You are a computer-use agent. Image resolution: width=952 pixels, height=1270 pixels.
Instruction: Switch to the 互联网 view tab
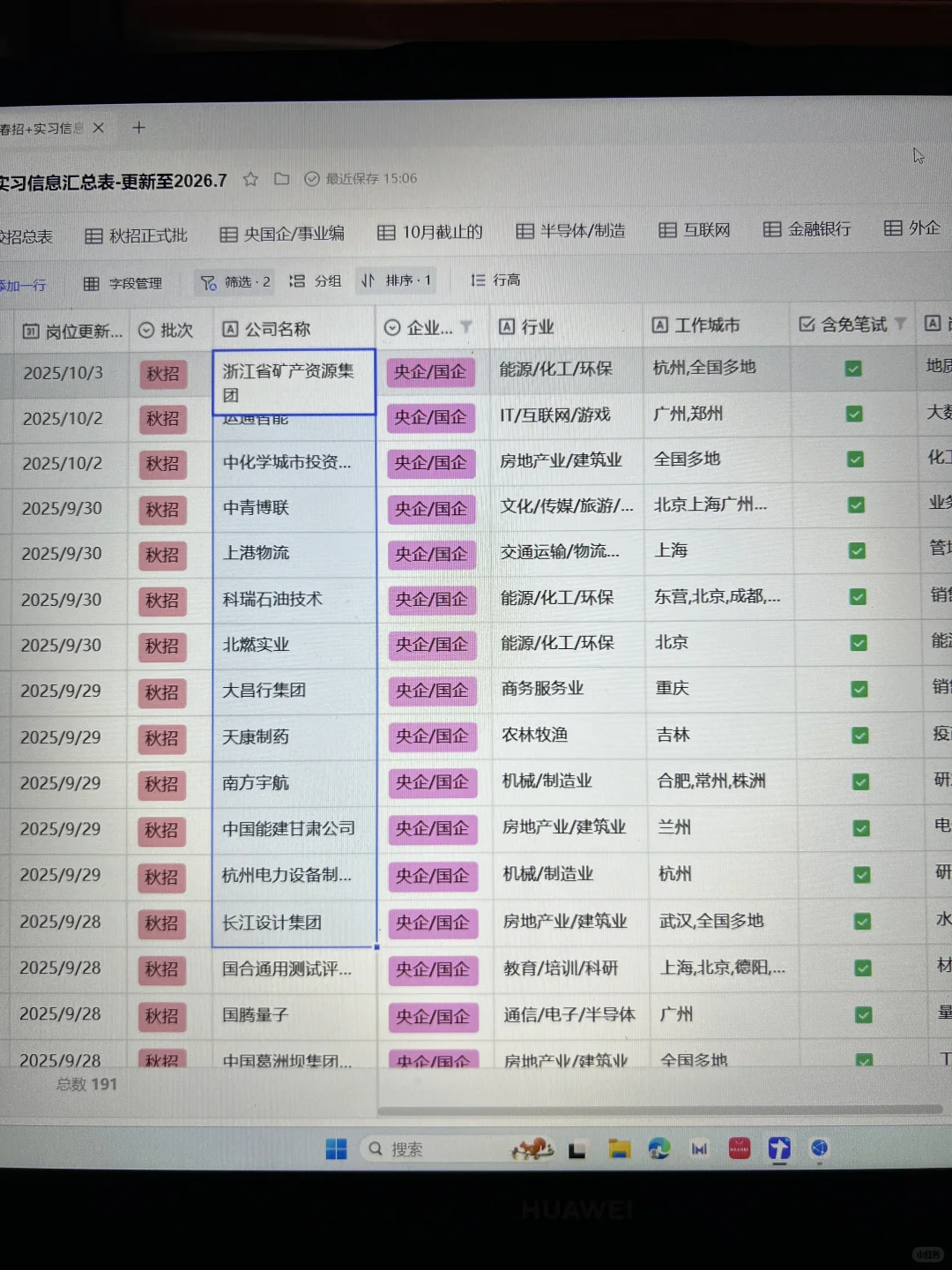[x=695, y=229]
